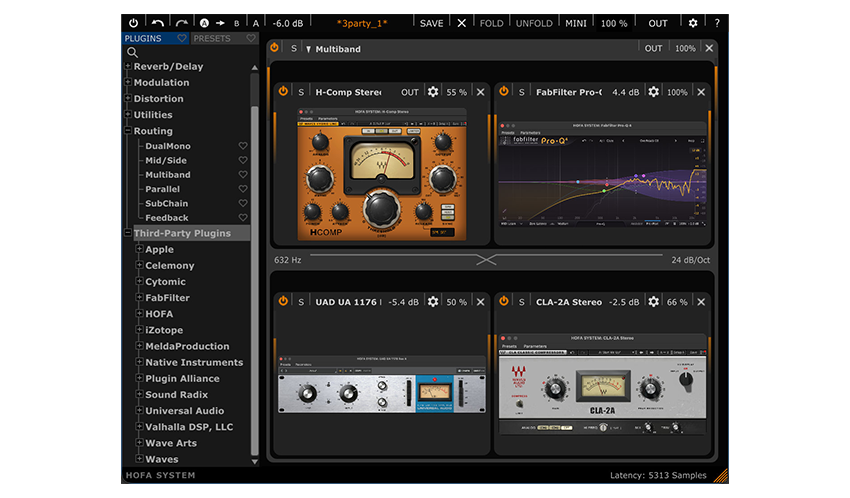Image resolution: width=850 pixels, height=498 pixels.
Task: Select the Parallel routing item
Action: click(162, 189)
